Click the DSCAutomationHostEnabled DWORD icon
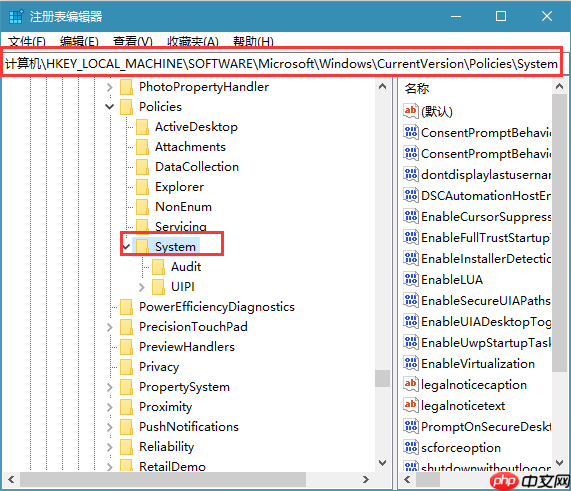This screenshot has height=491, width=571. [x=411, y=195]
